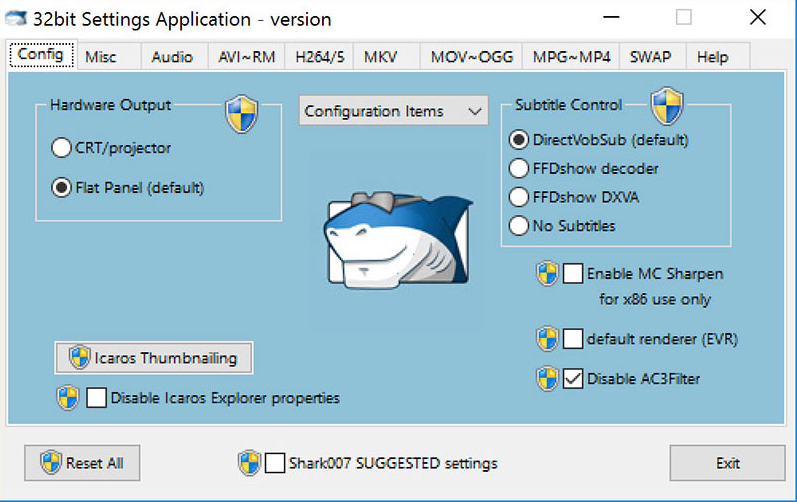Screen dimensions: 797x502
Task: Enable MC Sharpen checkbox
Action: [573, 274]
